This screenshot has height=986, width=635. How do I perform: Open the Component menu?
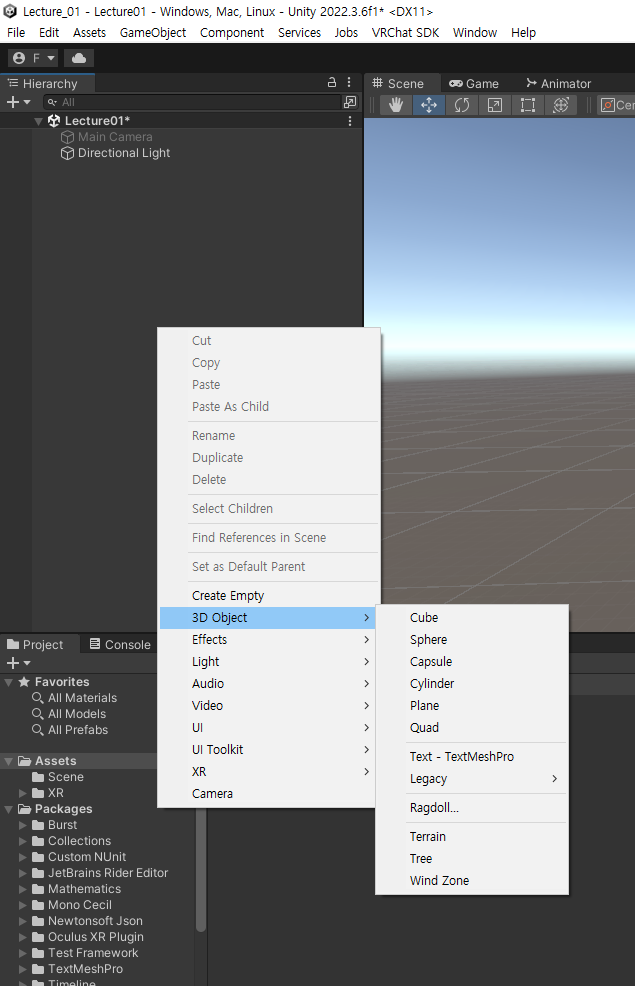[232, 33]
